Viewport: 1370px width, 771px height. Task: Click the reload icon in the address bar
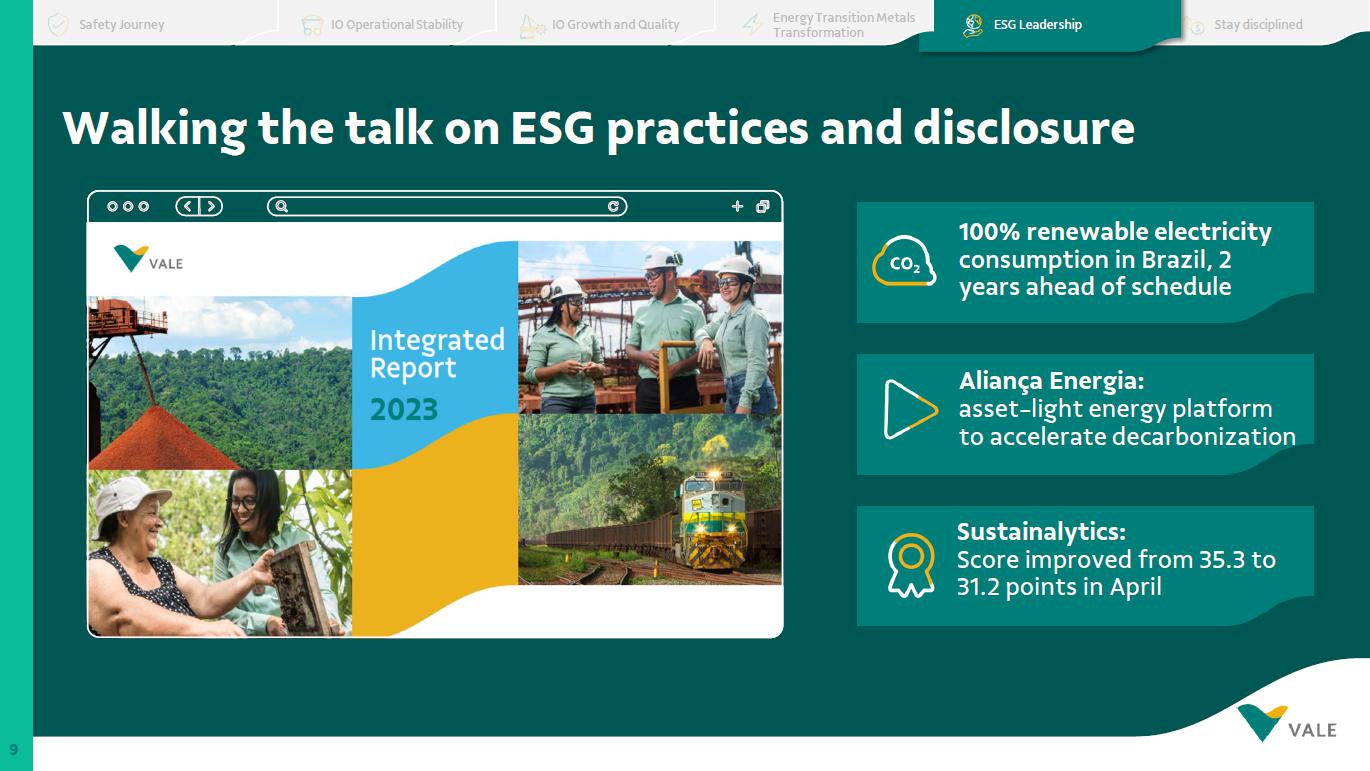pos(614,207)
